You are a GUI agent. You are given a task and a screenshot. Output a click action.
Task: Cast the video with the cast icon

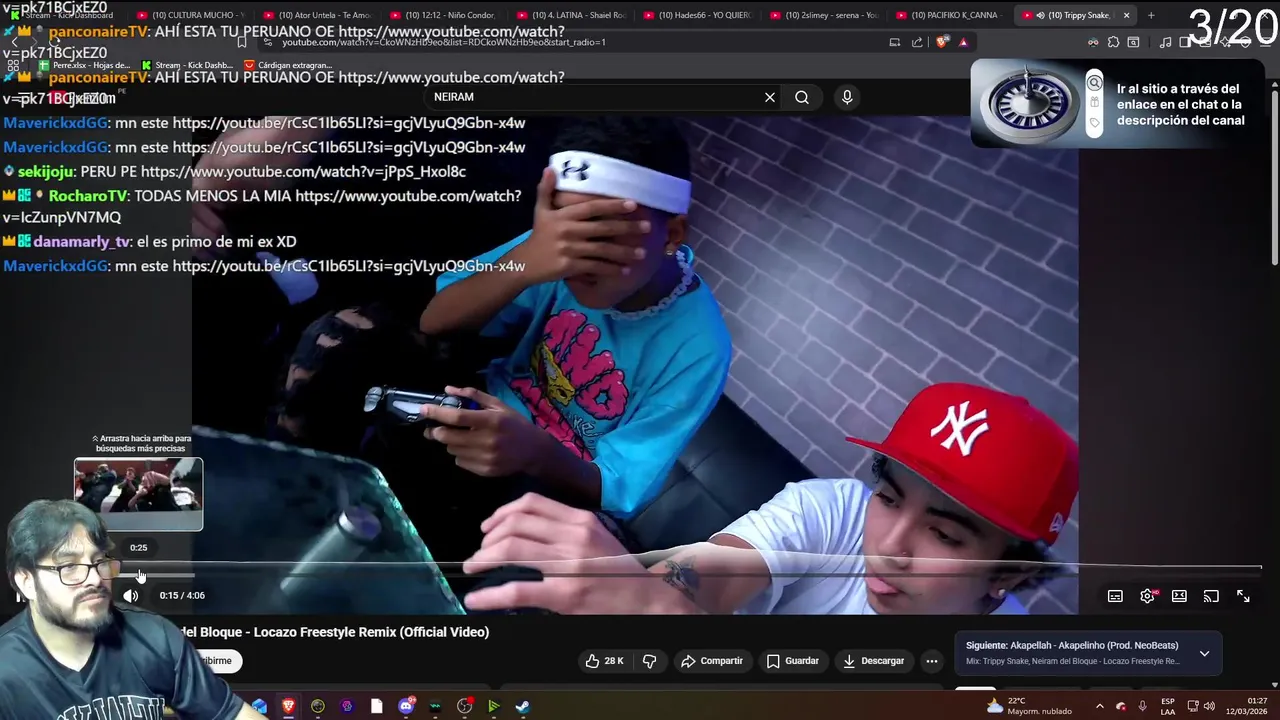[1211, 596]
